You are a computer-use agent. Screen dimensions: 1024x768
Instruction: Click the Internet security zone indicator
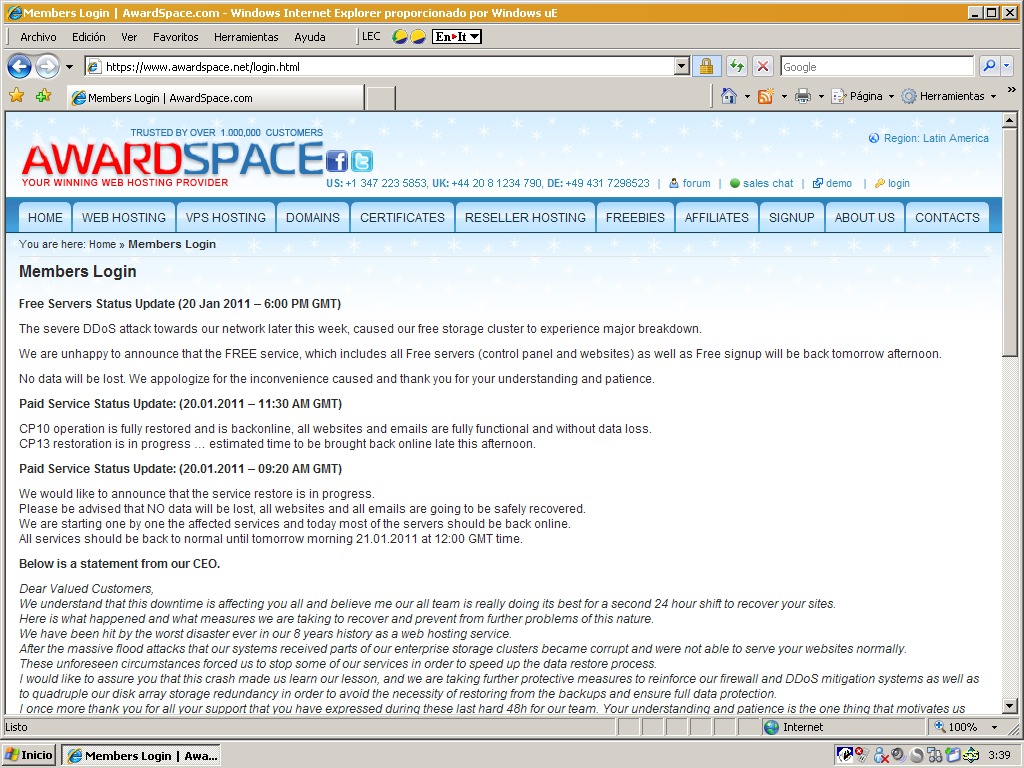(842, 727)
